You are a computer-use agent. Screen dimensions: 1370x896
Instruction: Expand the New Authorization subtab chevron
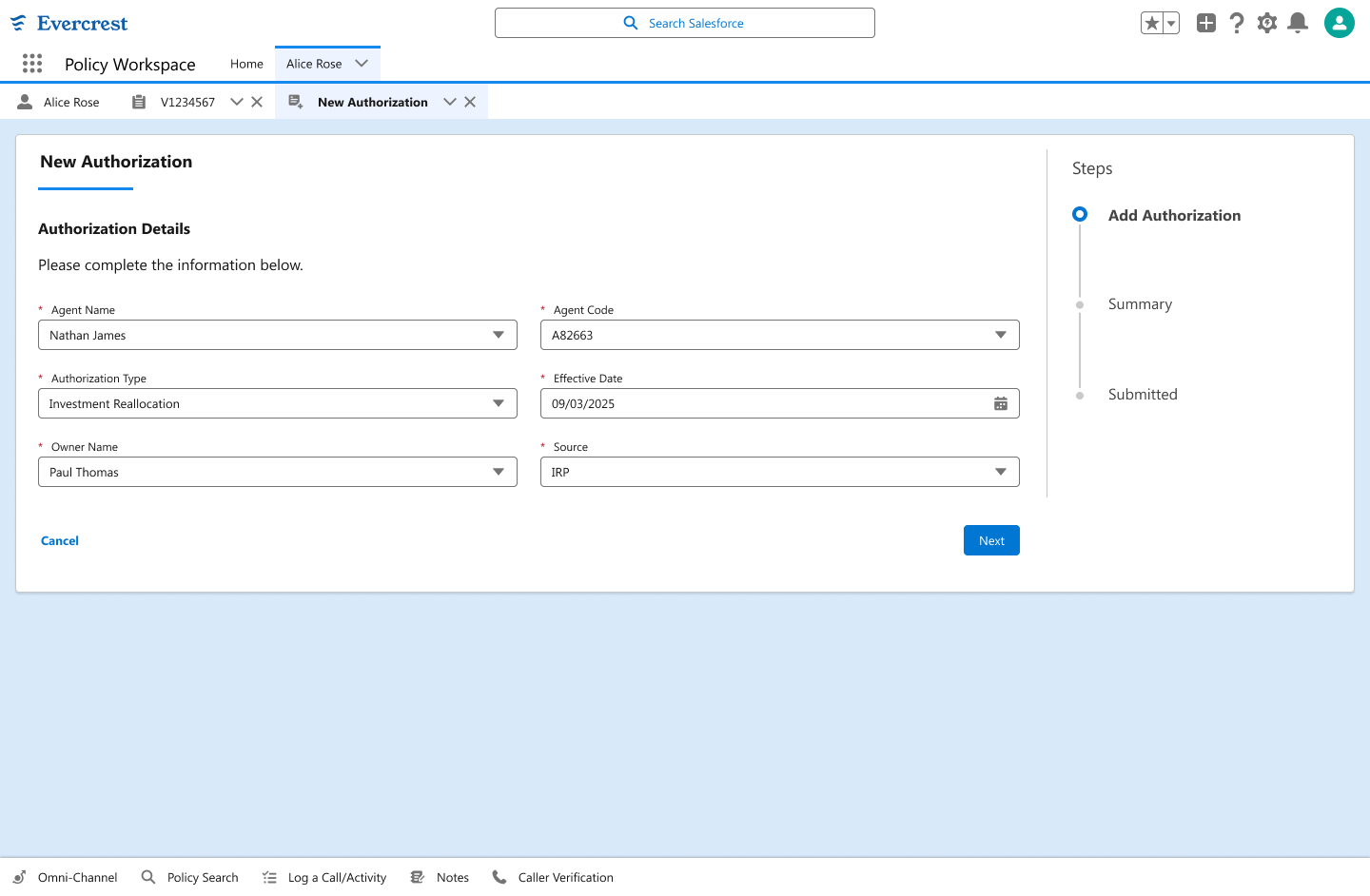(450, 102)
